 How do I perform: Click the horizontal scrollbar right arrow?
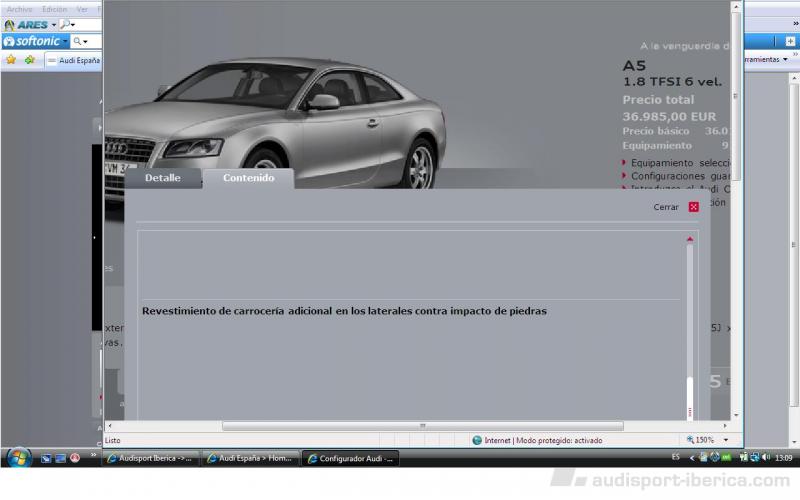pyautogui.click(x=725, y=426)
